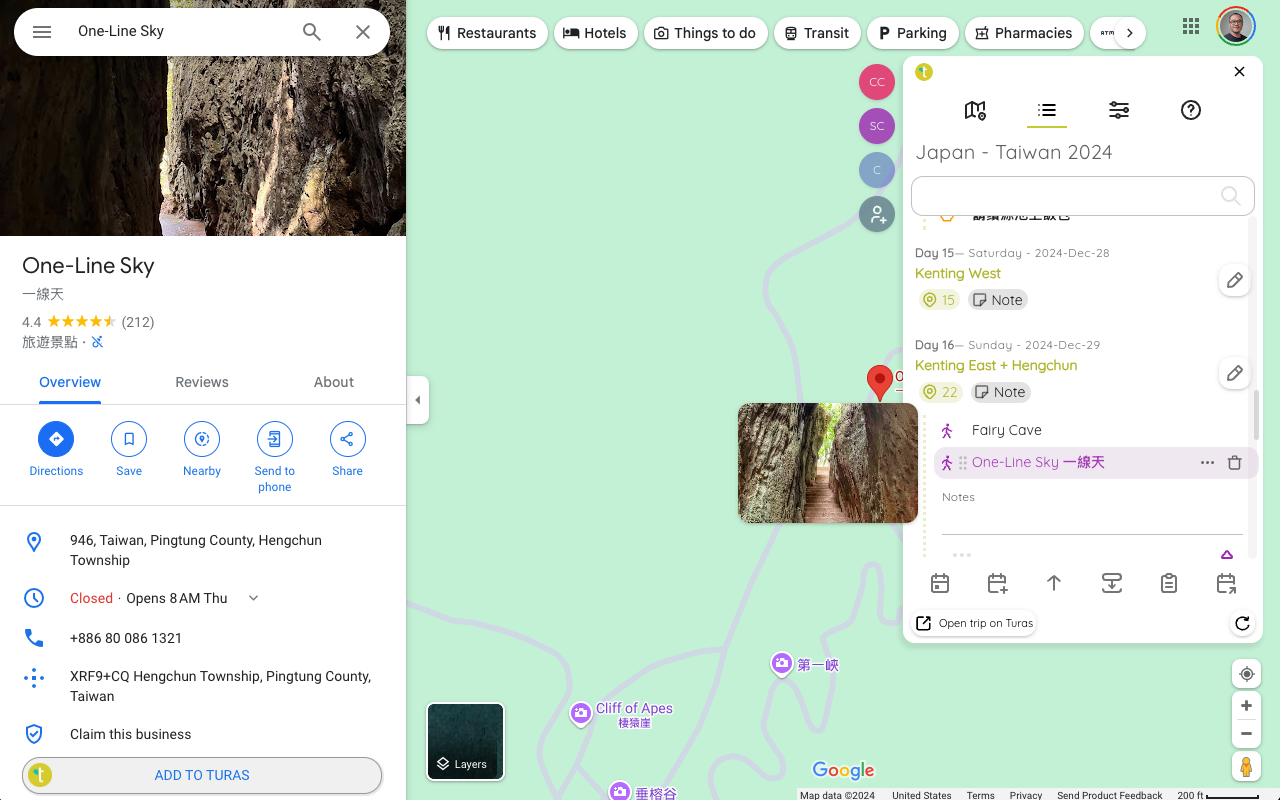Collapse the One-Line Sky details triangle
Image resolution: width=1280 pixels, height=800 pixels.
pyautogui.click(x=1227, y=555)
